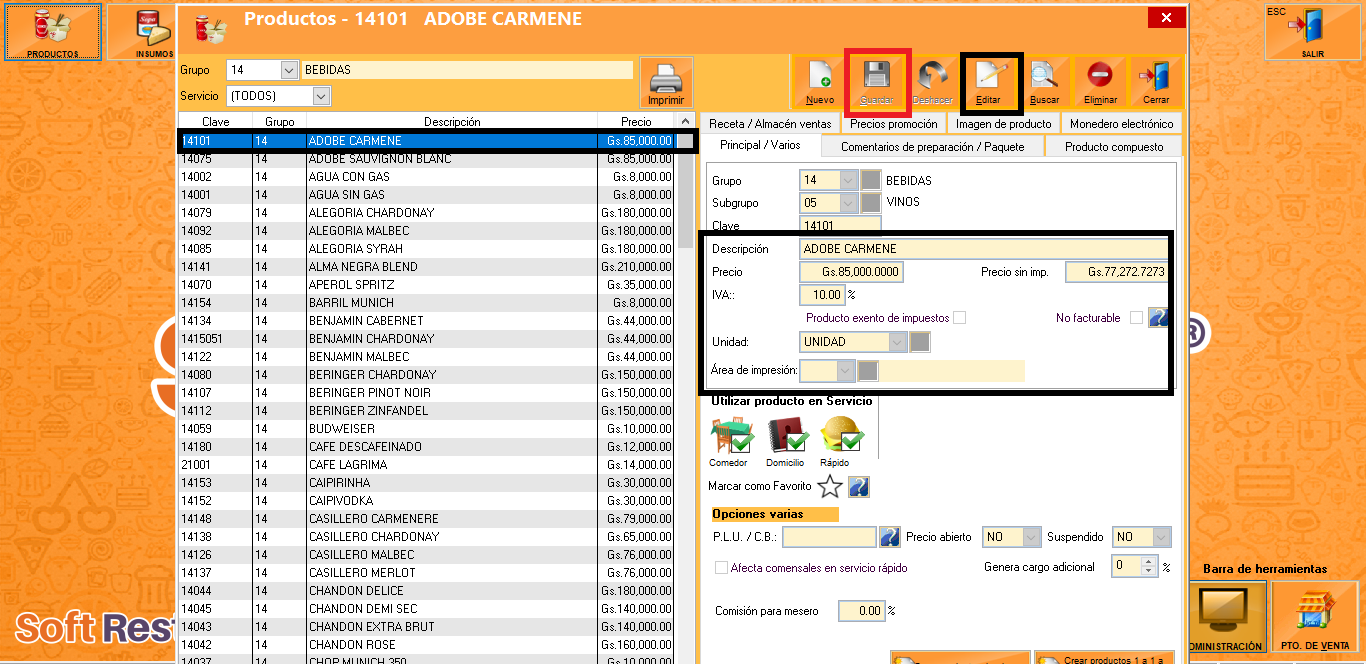This screenshot has height=664, width=1366.
Task: Open the Subgrupo dropdown
Action: (849, 202)
